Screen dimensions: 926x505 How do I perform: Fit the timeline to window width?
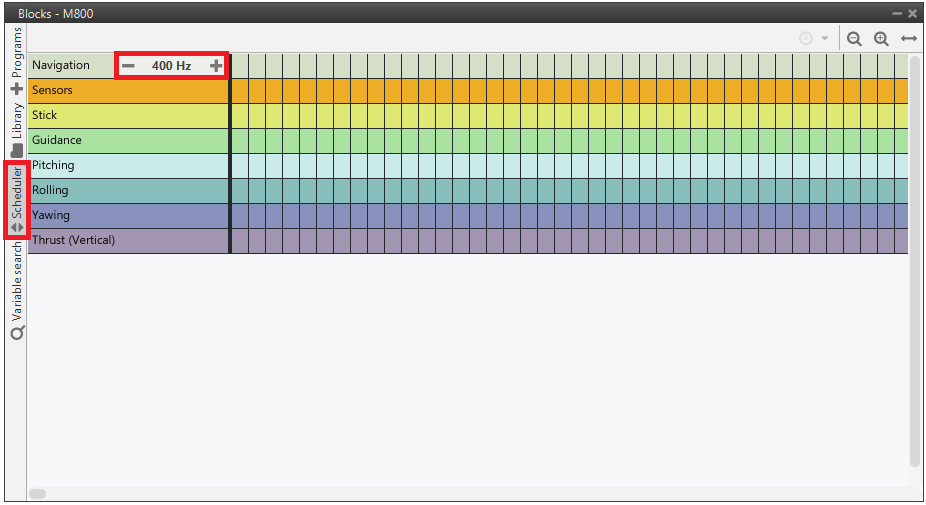point(908,38)
